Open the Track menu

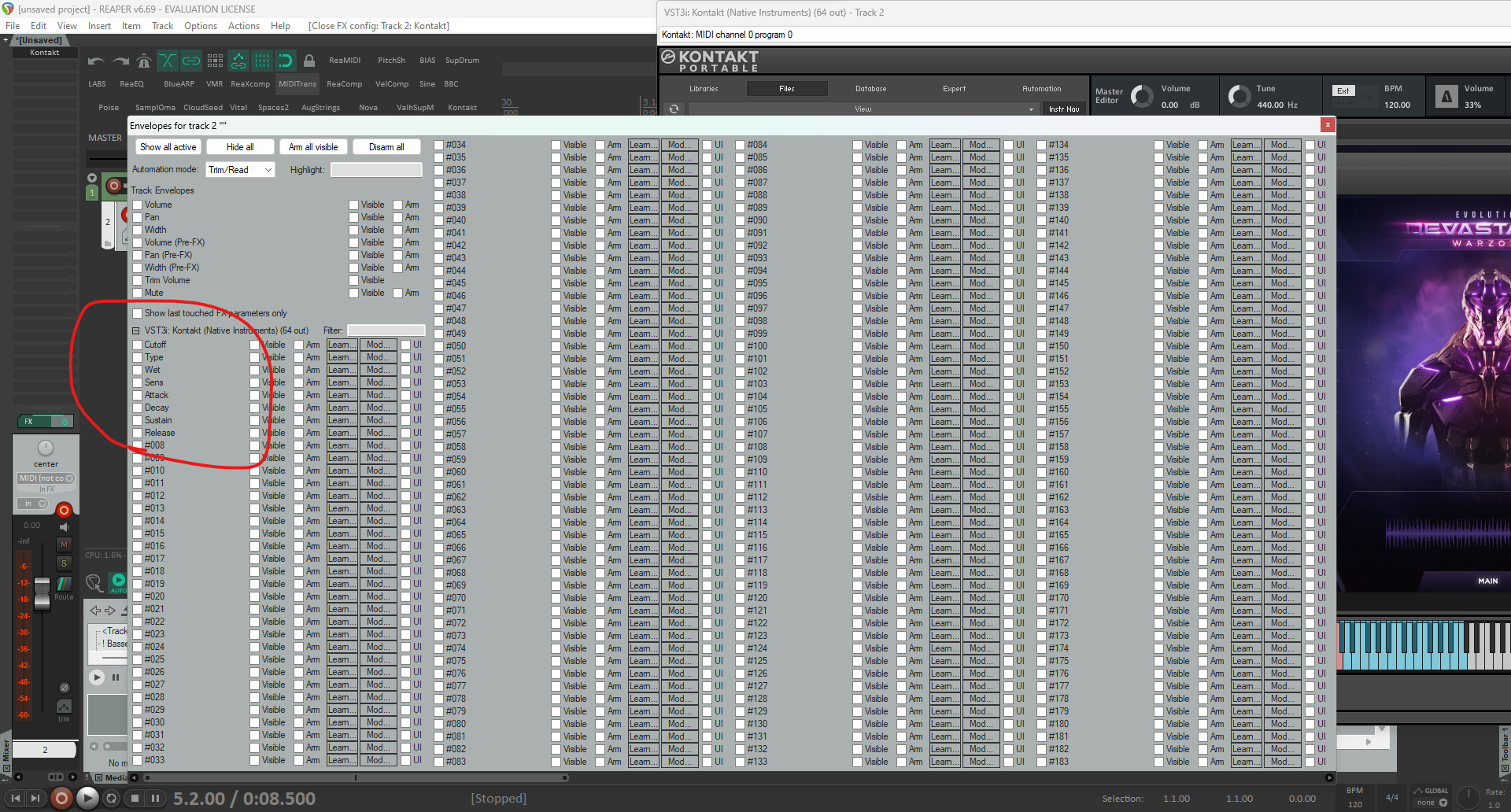162,26
